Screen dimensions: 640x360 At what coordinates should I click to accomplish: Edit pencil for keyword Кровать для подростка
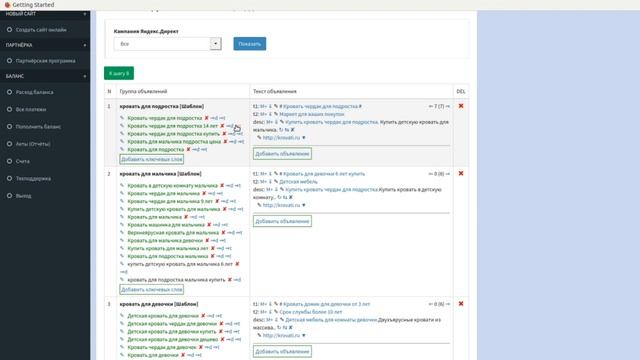[122, 149]
